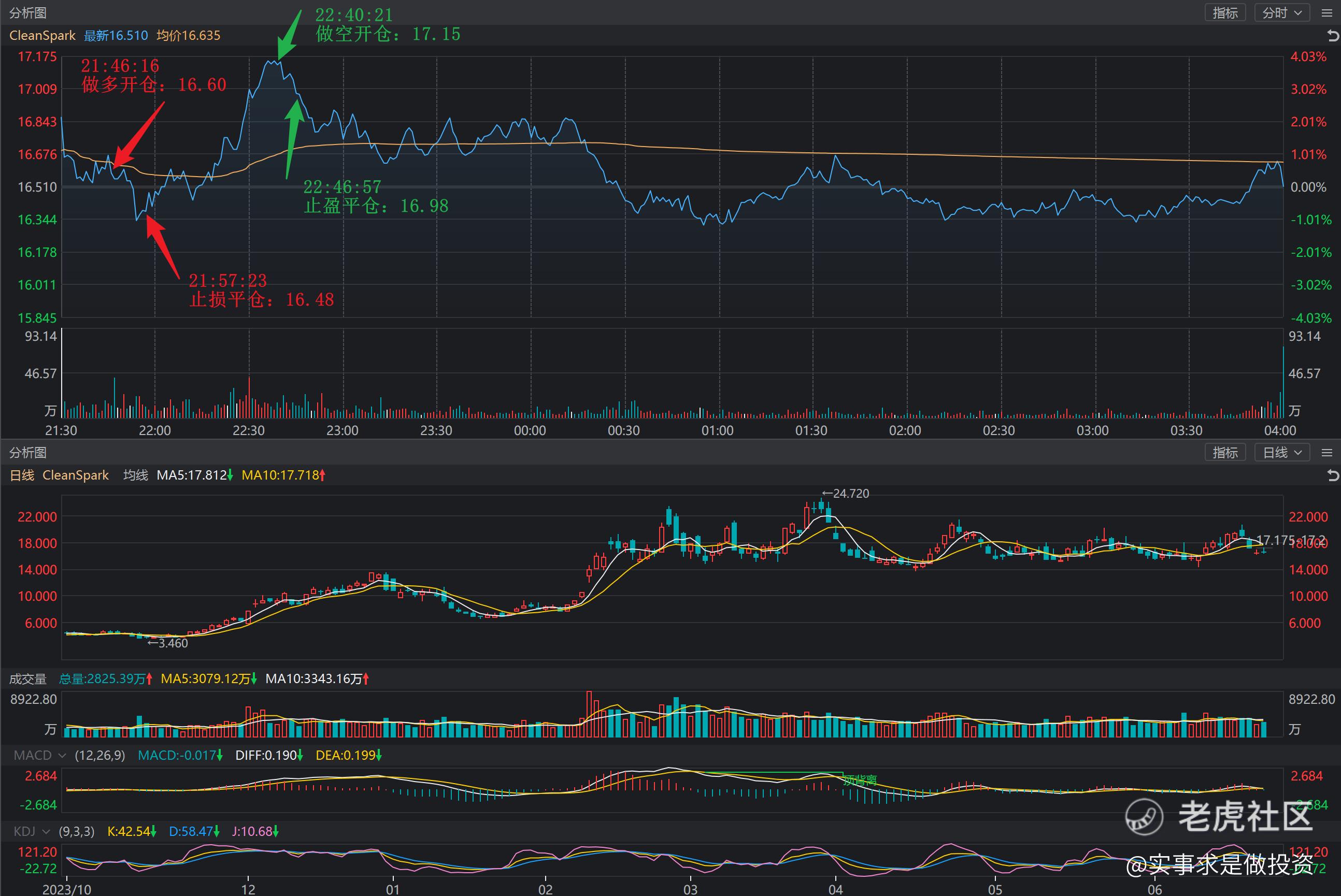Click the 17.175 price label on the left axis
Viewport: 1341px width, 896px height.
pos(37,56)
